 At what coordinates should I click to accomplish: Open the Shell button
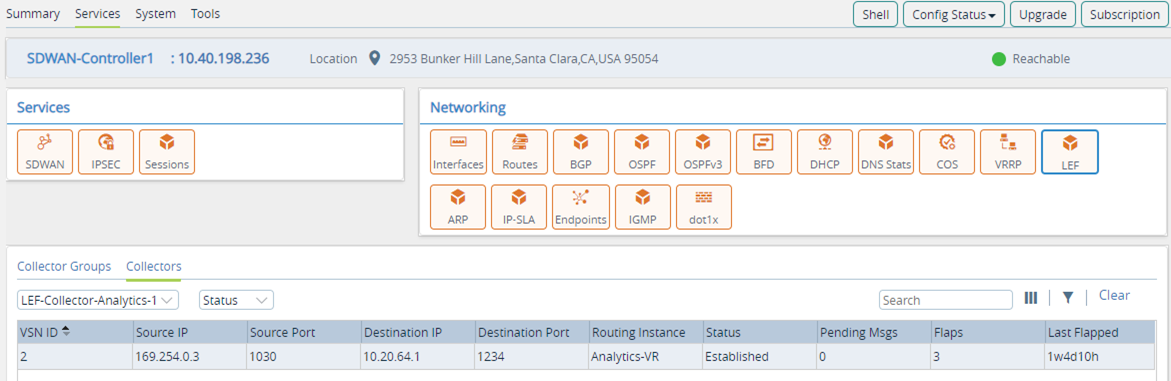coord(875,14)
